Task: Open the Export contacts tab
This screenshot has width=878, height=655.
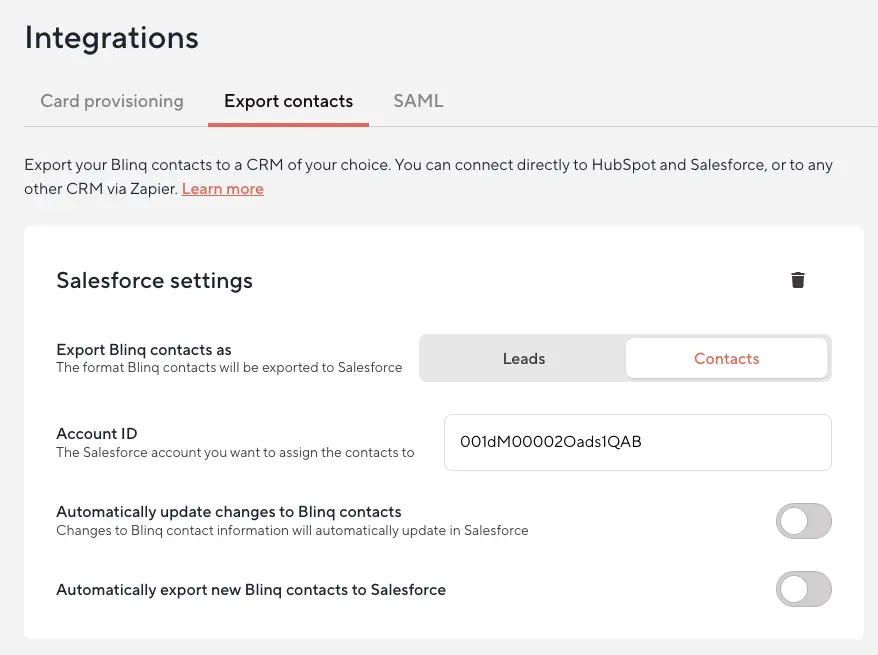Action: [288, 101]
